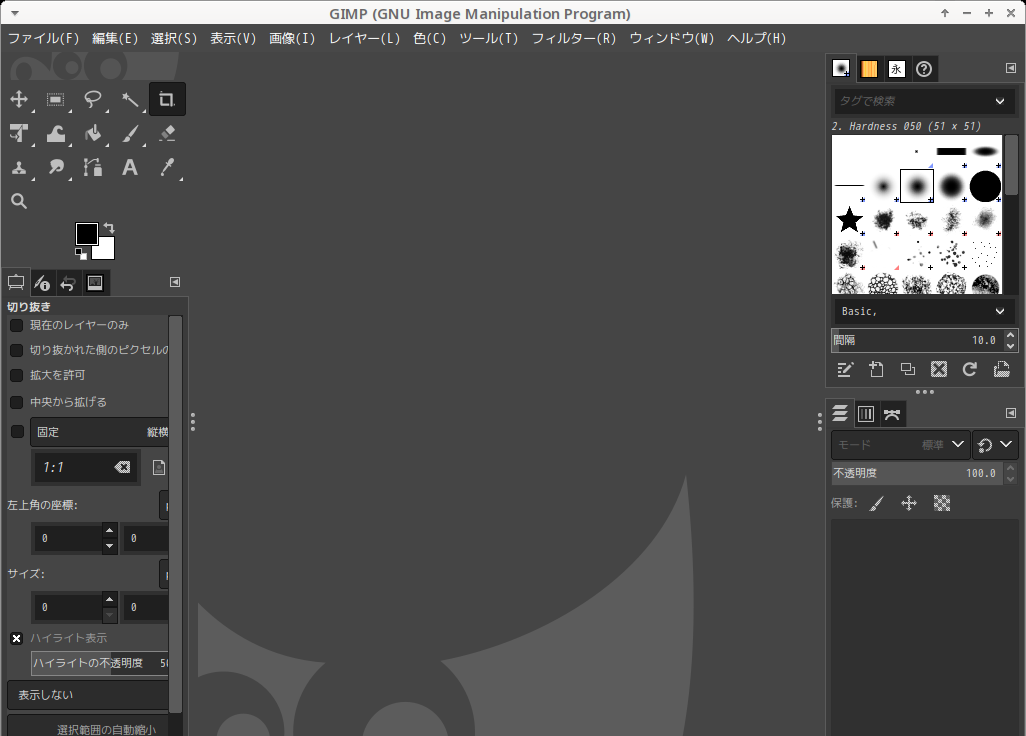Select the Zoom magnifier tool
Viewport: 1026px width, 736px height.
[x=19, y=202]
